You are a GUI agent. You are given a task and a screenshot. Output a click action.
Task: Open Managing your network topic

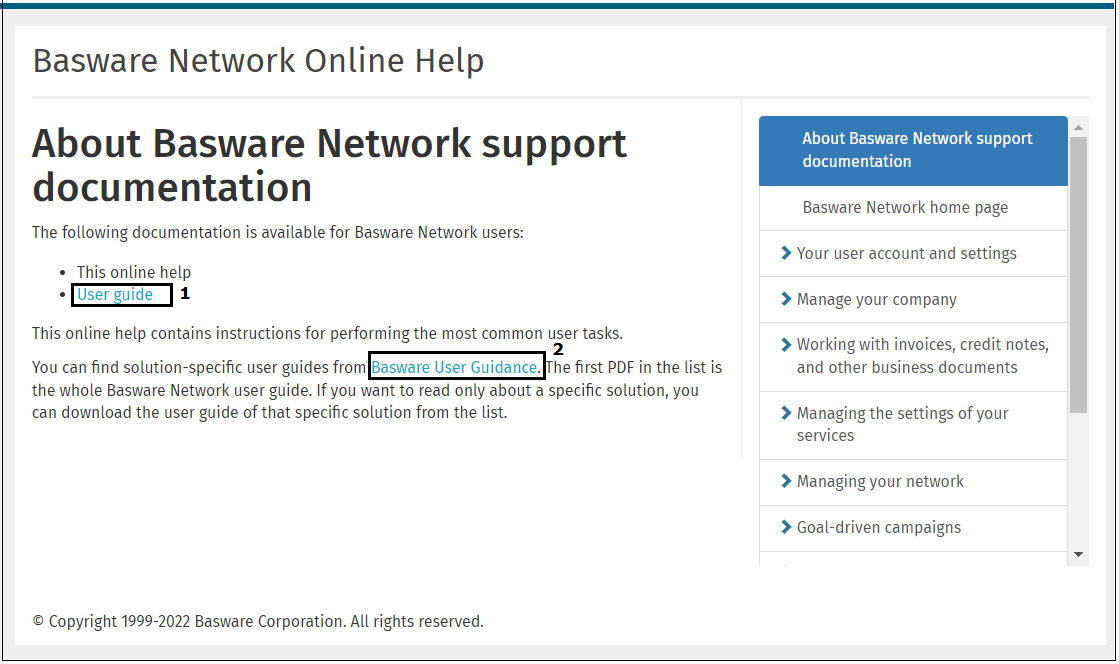880,482
